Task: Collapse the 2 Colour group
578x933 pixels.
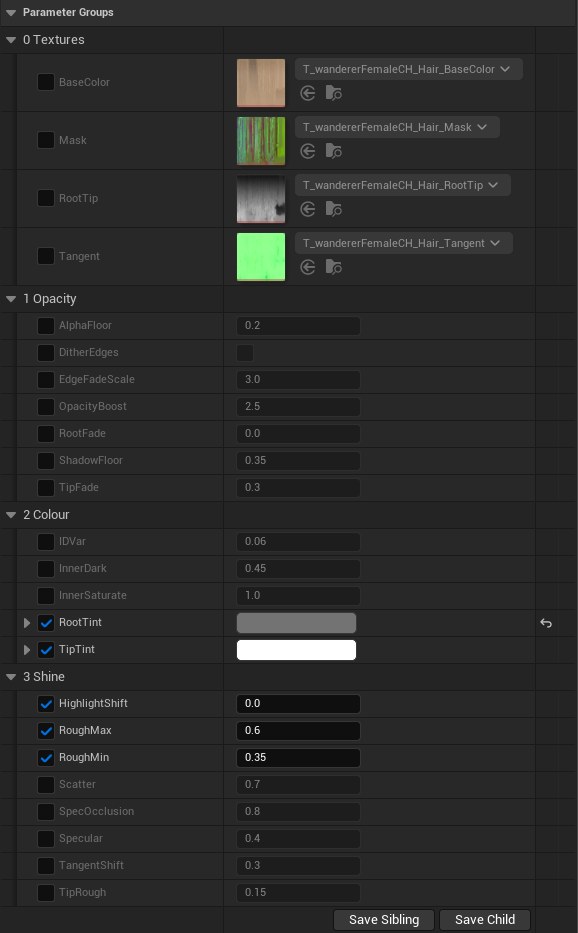Action: tap(11, 515)
